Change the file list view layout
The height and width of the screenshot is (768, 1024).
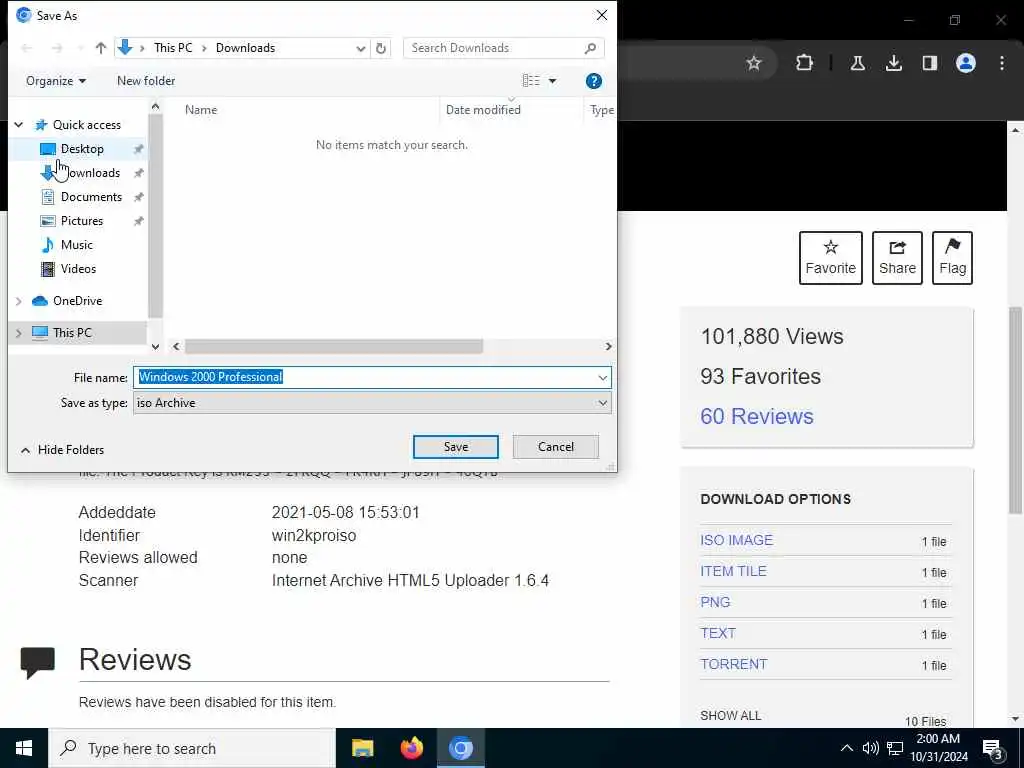coord(531,81)
